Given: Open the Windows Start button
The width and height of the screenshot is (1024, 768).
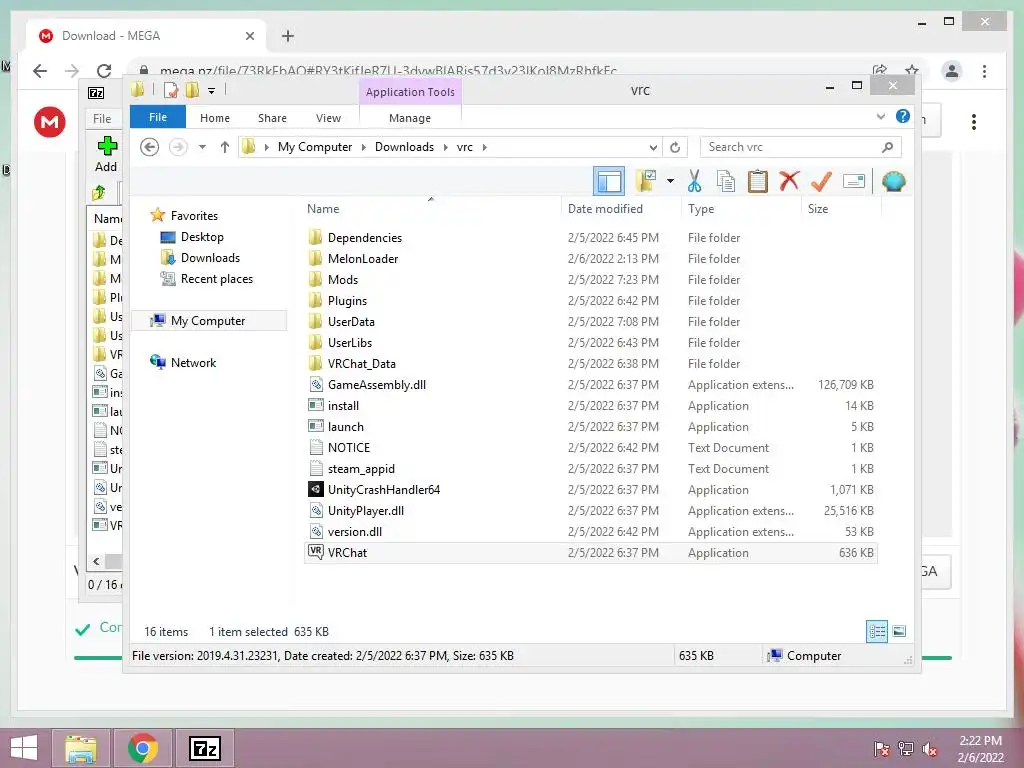Looking at the screenshot, I should pyautogui.click(x=24, y=748).
